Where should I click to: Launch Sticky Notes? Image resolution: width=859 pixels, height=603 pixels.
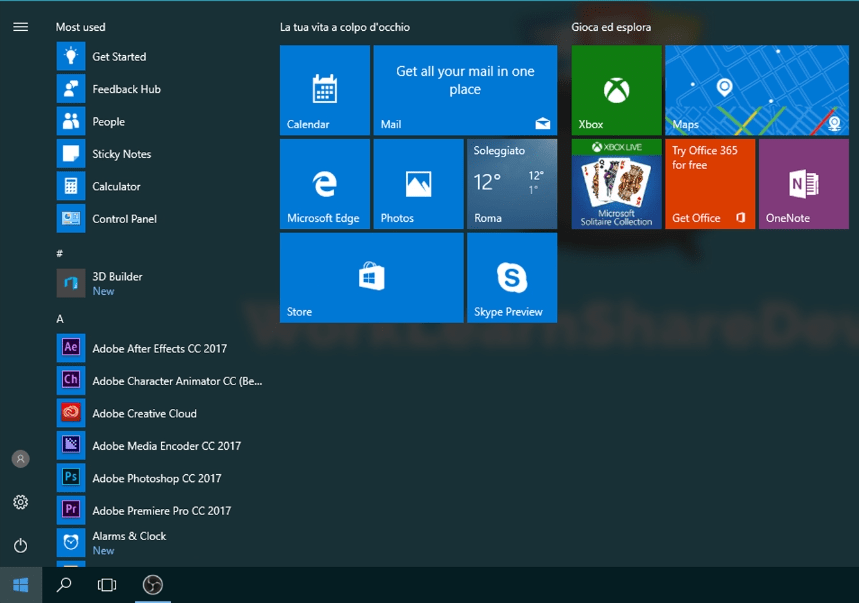point(160,154)
